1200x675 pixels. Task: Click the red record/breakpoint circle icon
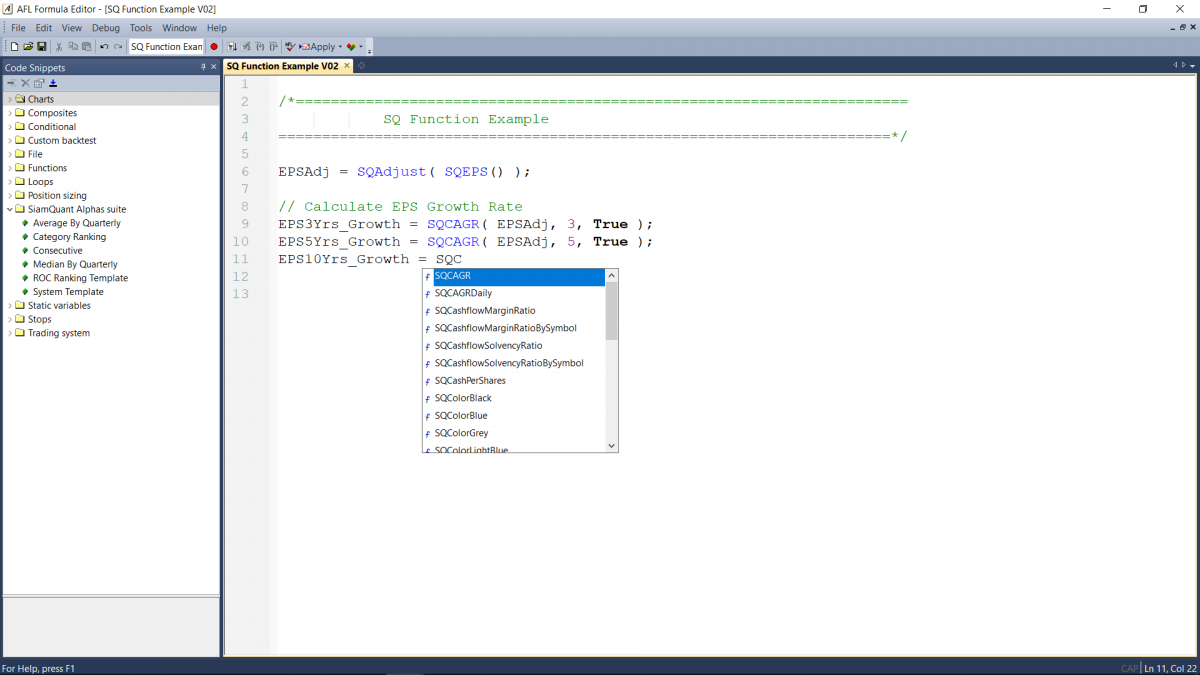tap(214, 47)
